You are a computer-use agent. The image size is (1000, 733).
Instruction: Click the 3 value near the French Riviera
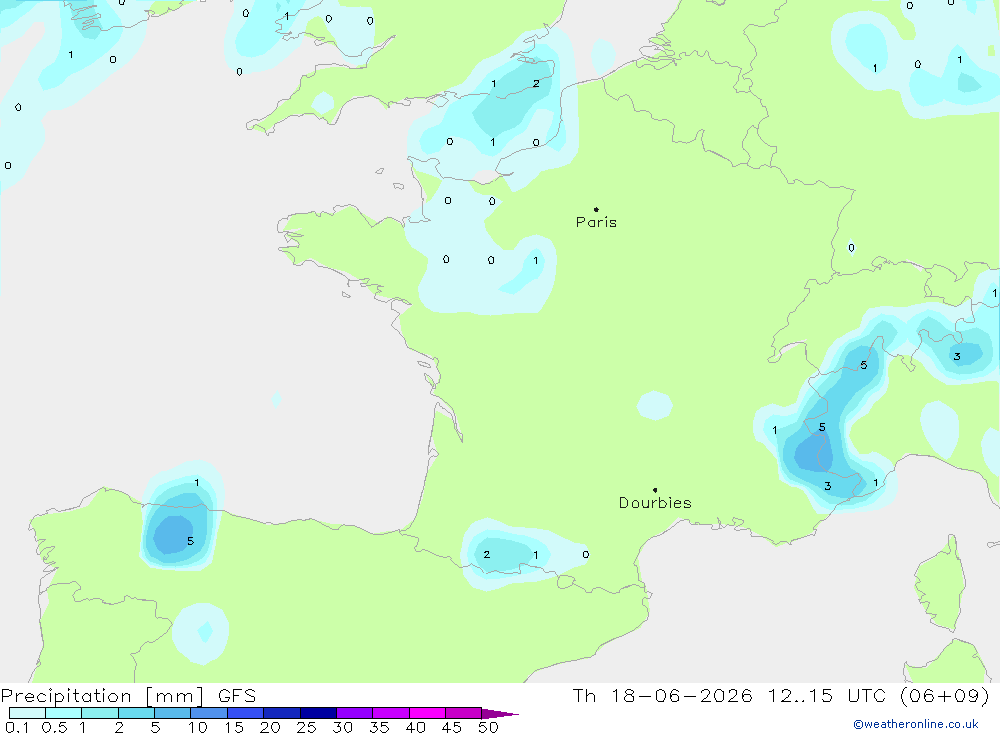point(827,486)
